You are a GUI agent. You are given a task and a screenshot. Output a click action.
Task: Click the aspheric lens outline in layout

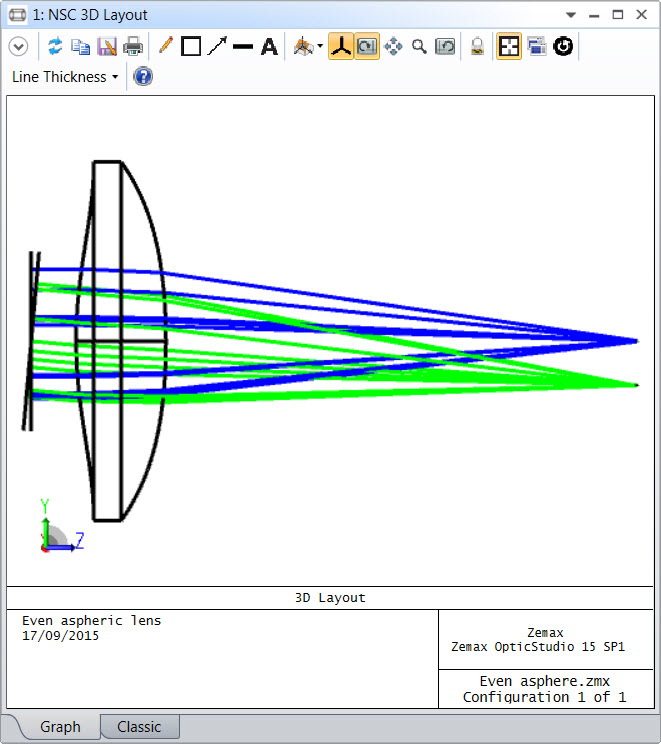[x=121, y=341]
